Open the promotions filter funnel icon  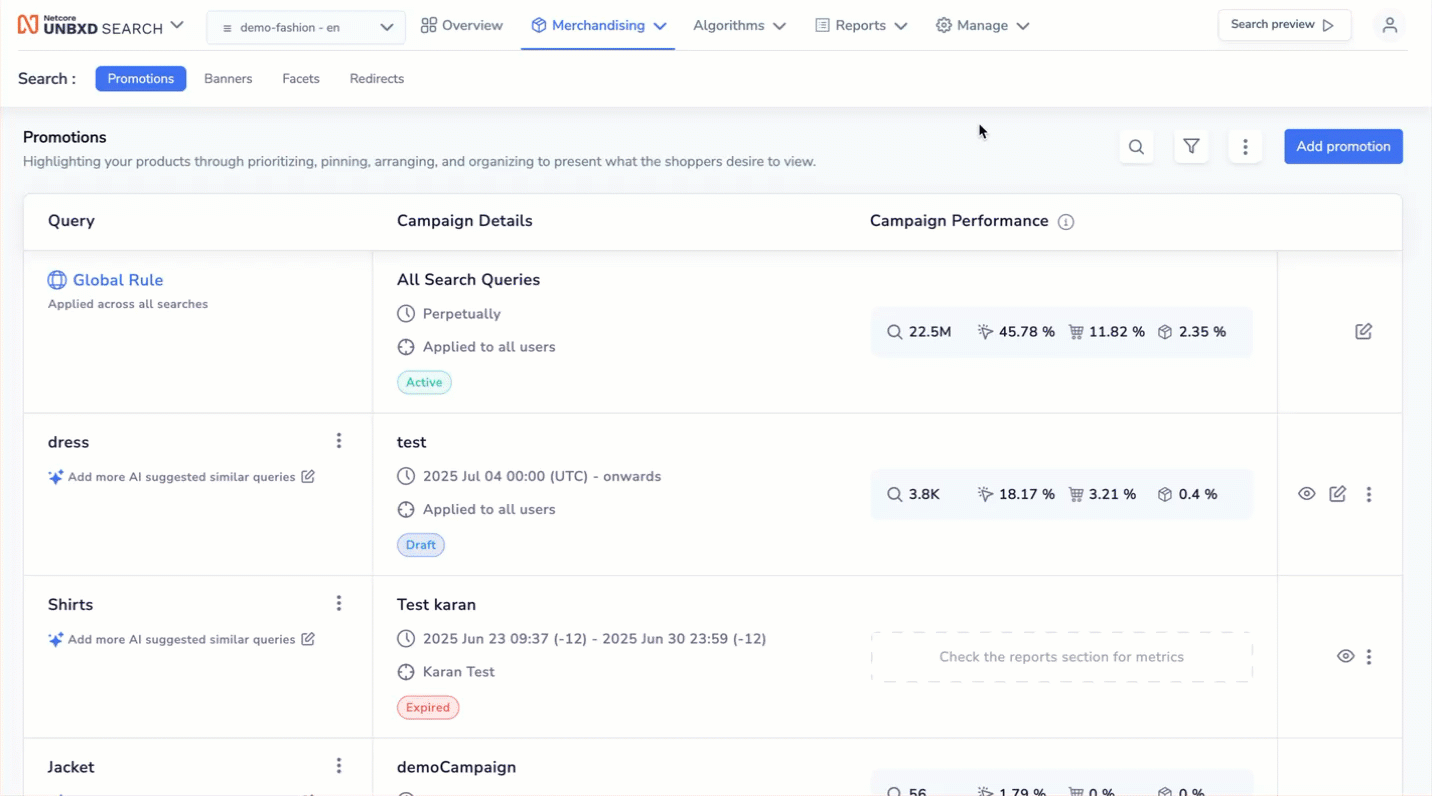point(1191,147)
